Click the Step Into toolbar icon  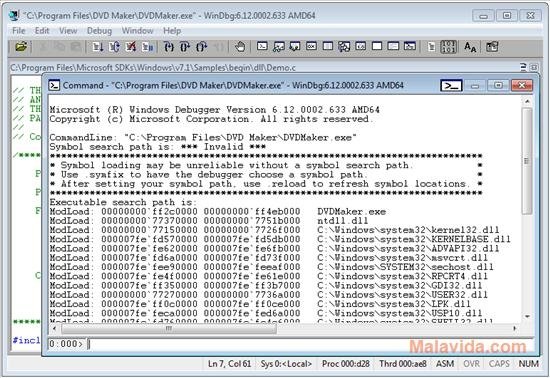[169, 47]
